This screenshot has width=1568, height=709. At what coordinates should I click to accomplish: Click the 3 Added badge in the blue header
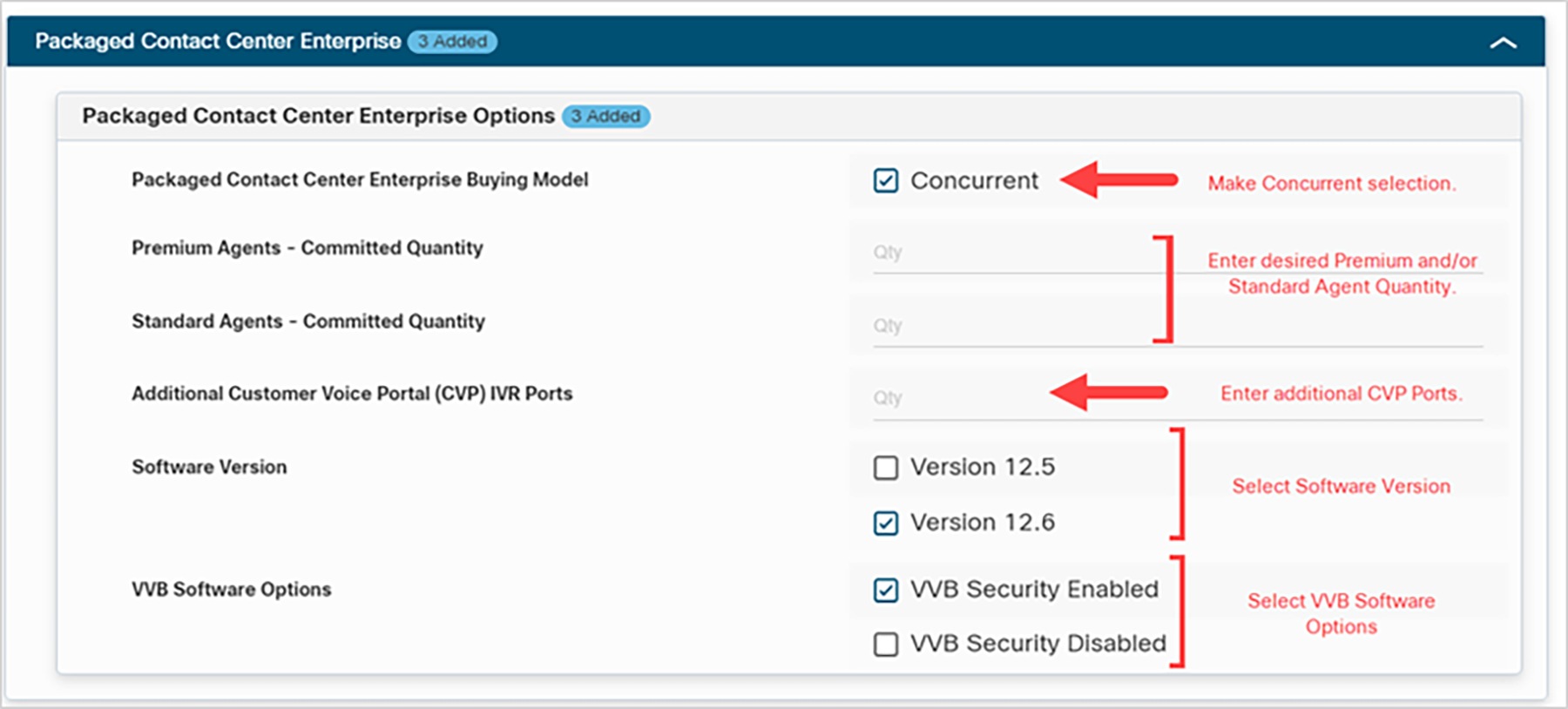click(452, 42)
